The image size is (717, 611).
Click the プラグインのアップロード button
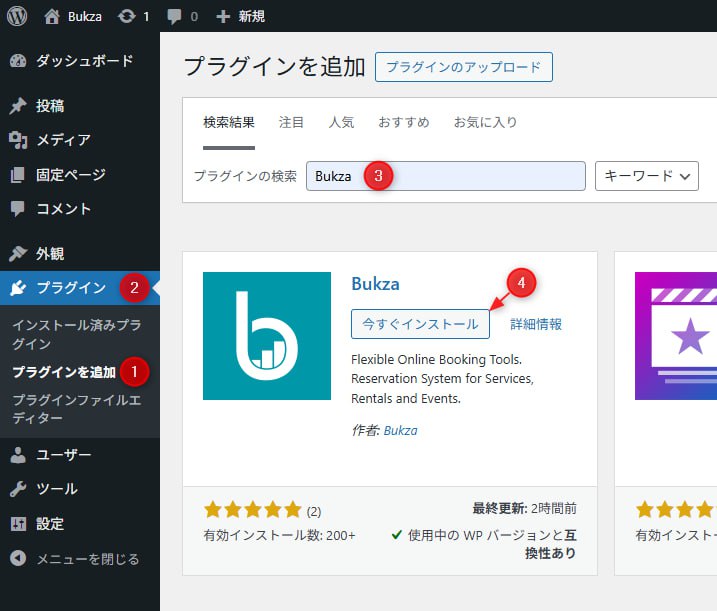pyautogui.click(x=463, y=67)
